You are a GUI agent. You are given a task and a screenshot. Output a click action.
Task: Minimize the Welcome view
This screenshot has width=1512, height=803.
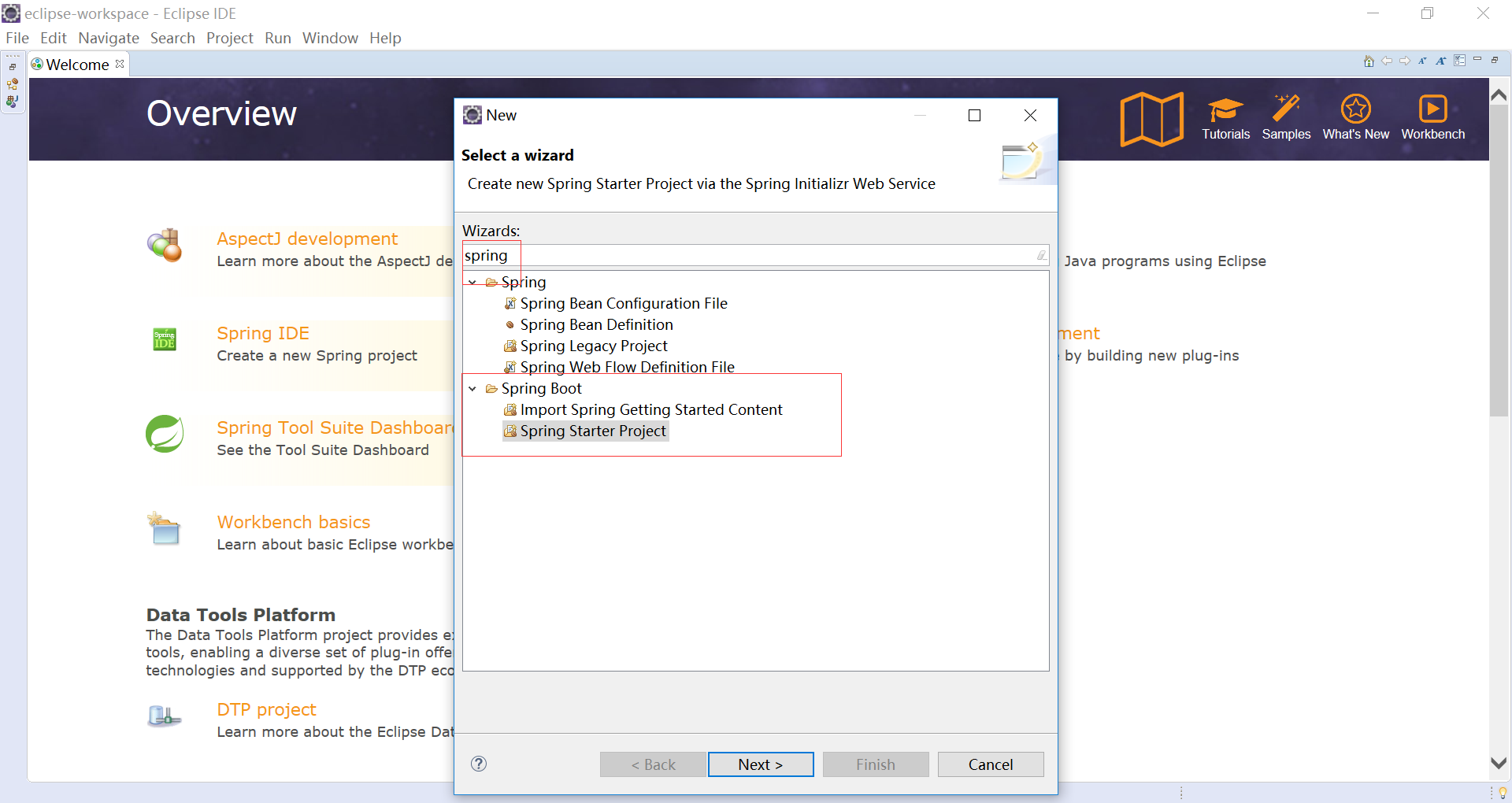pyautogui.click(x=1478, y=59)
